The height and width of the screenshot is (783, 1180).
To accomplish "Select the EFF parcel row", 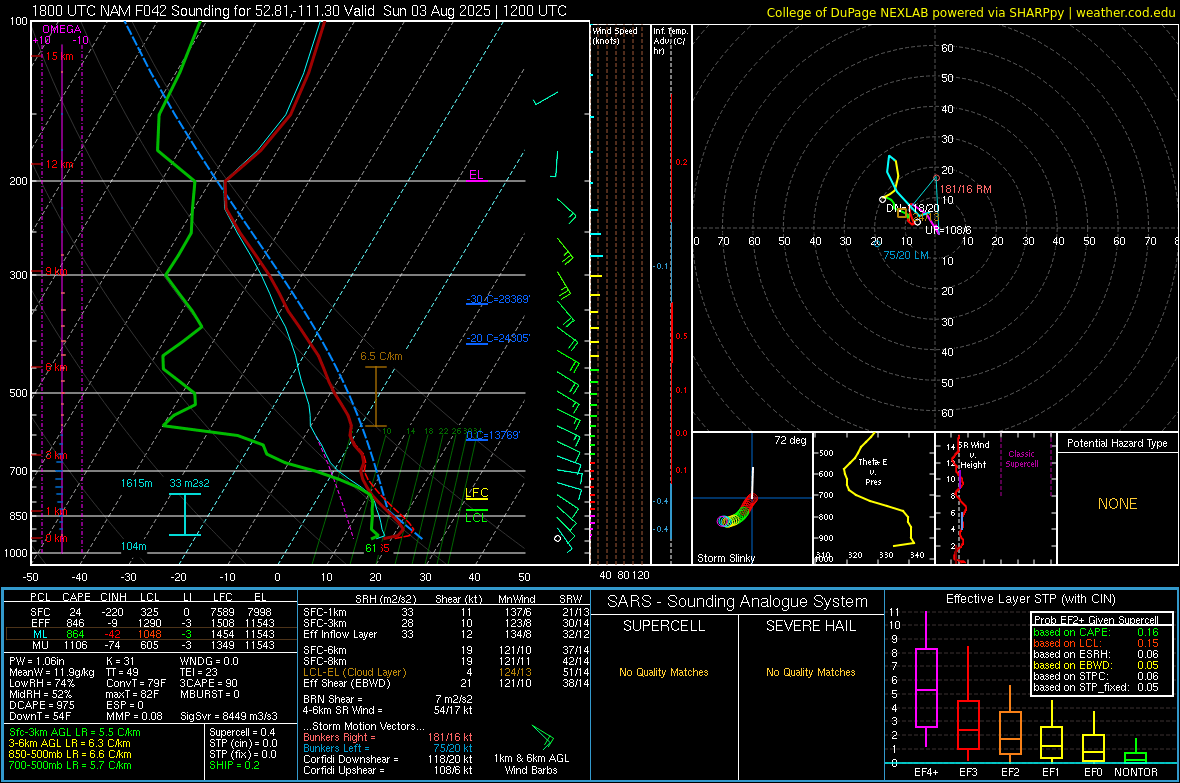I will pos(151,623).
